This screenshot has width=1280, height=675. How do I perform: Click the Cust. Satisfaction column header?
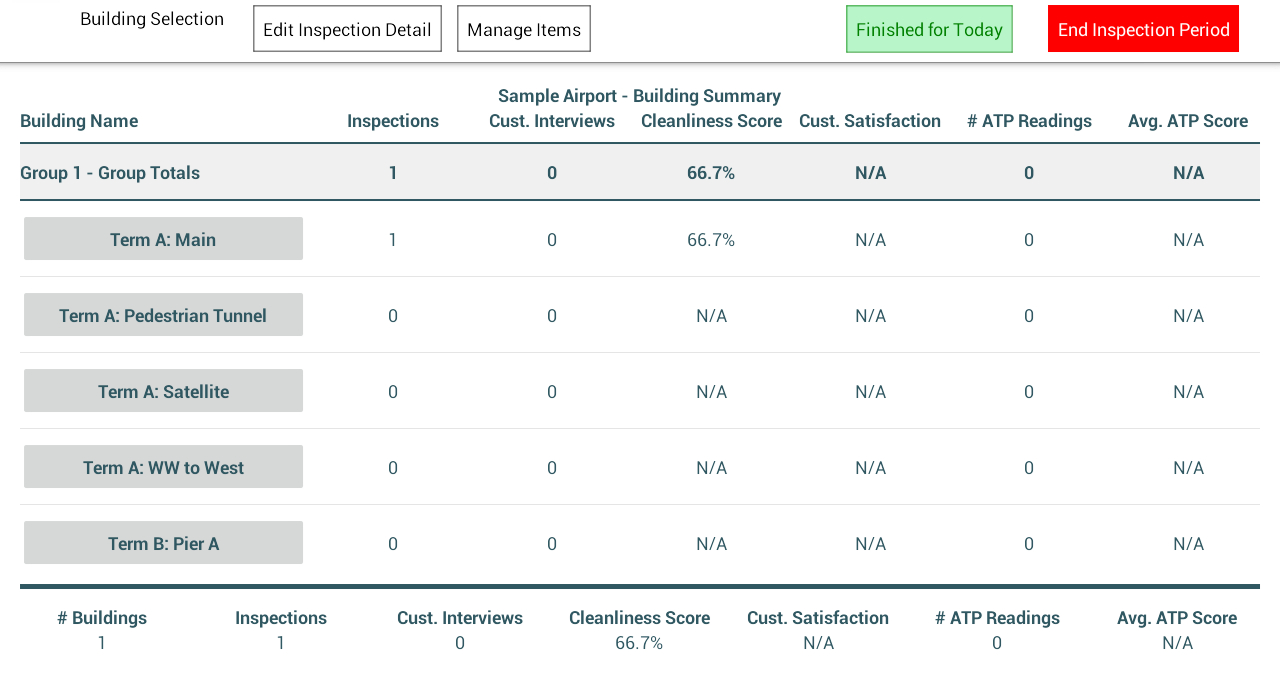click(870, 121)
